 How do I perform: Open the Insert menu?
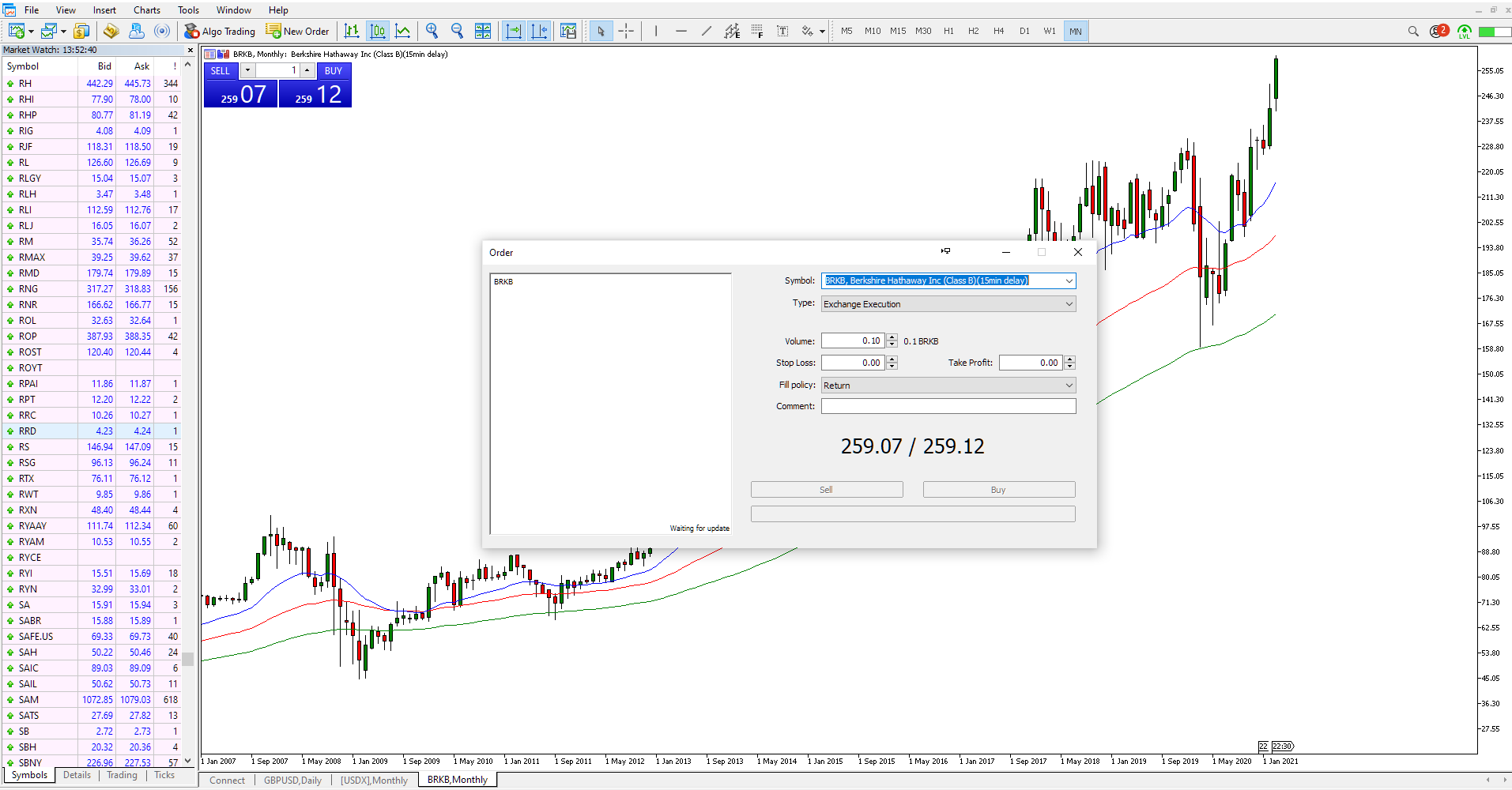(104, 10)
